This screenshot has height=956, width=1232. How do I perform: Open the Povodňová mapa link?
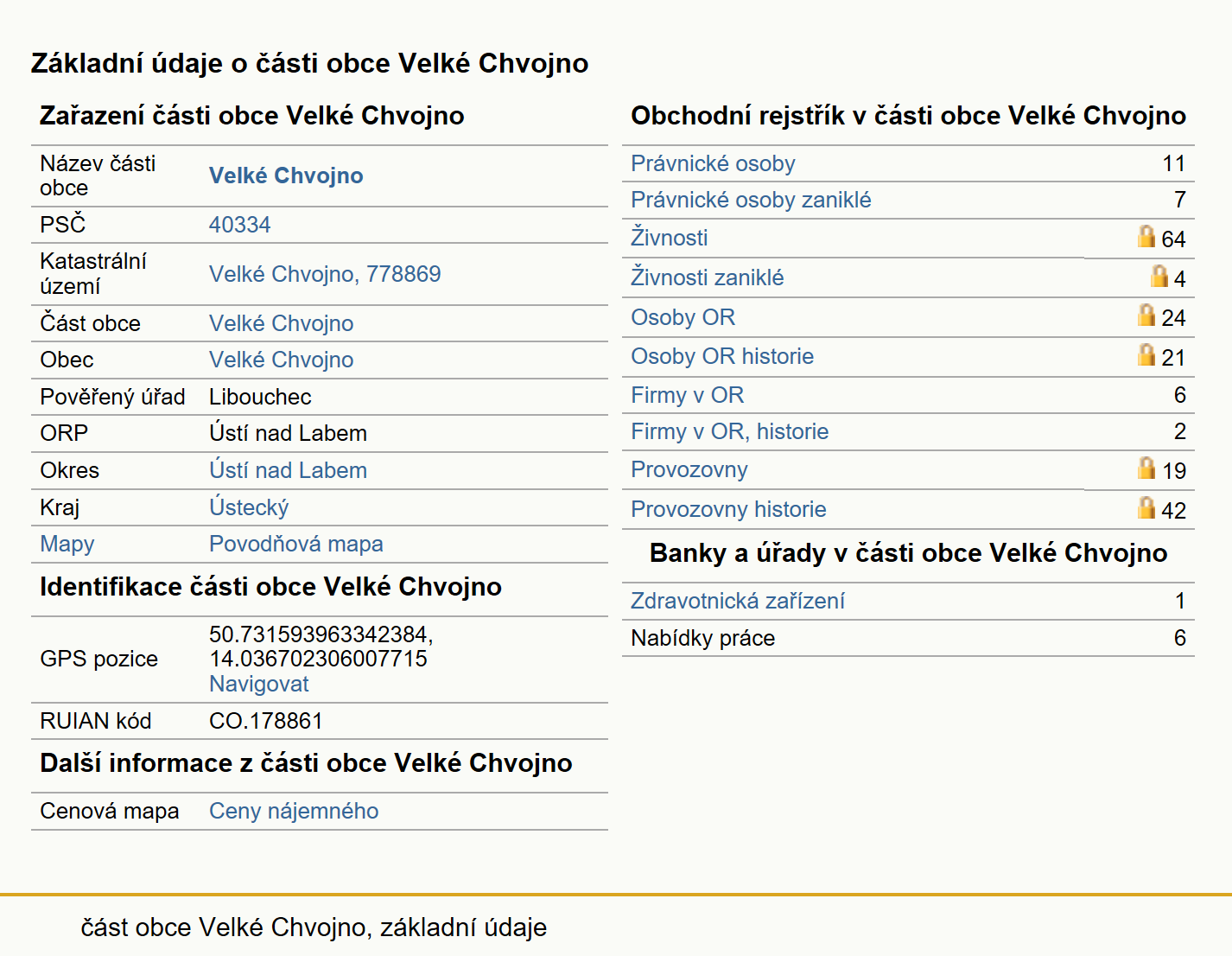click(x=295, y=544)
